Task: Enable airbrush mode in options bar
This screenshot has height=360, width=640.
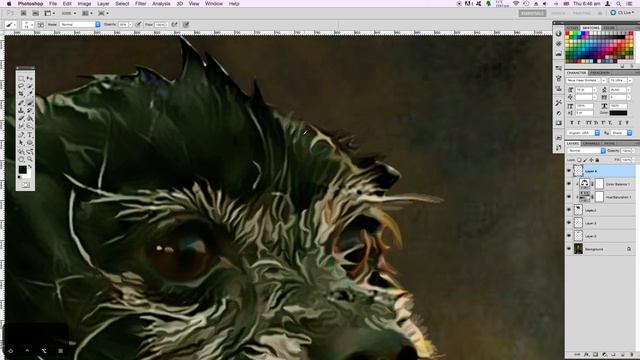Action: click(175, 25)
